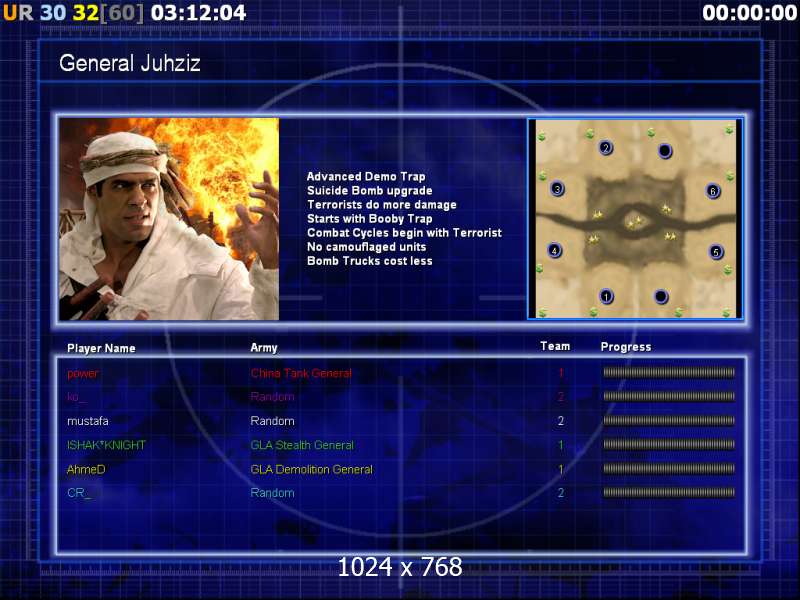Click Bomb Trucks cost less line
This screenshot has height=600, width=800.
coord(369,261)
